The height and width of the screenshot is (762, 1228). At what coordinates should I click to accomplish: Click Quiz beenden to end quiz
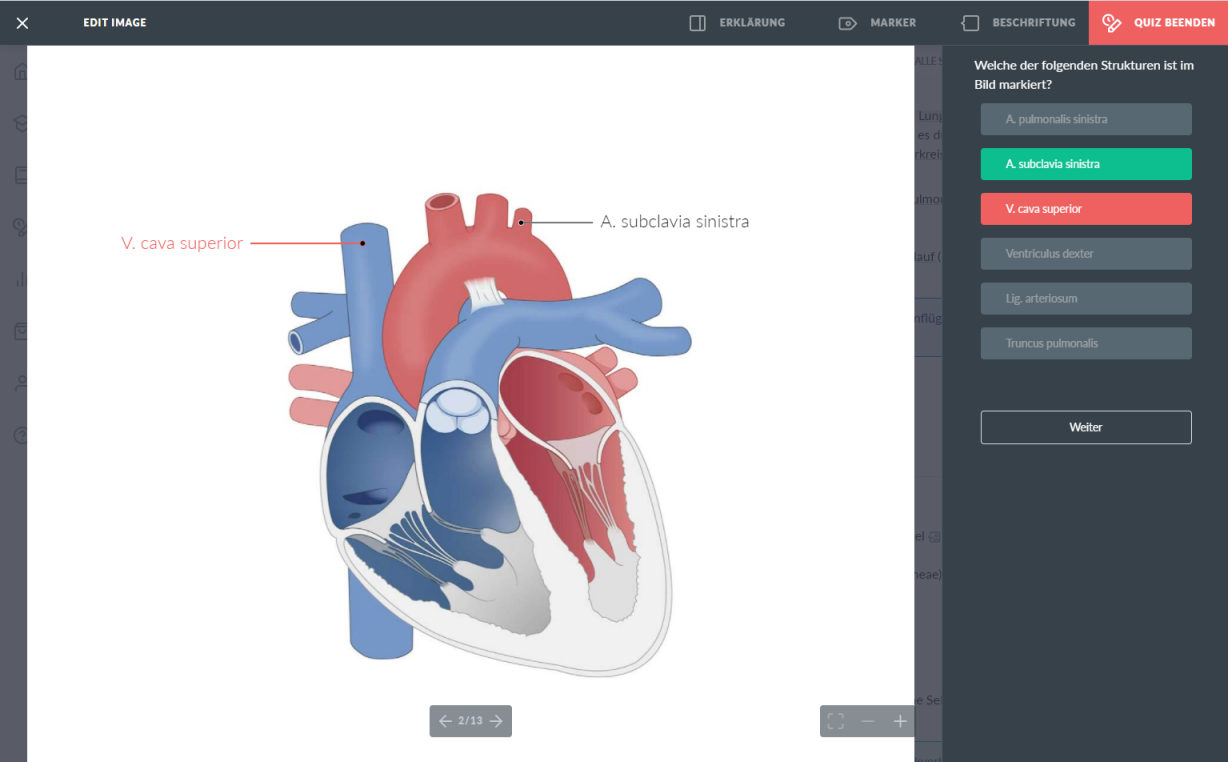click(x=1158, y=23)
